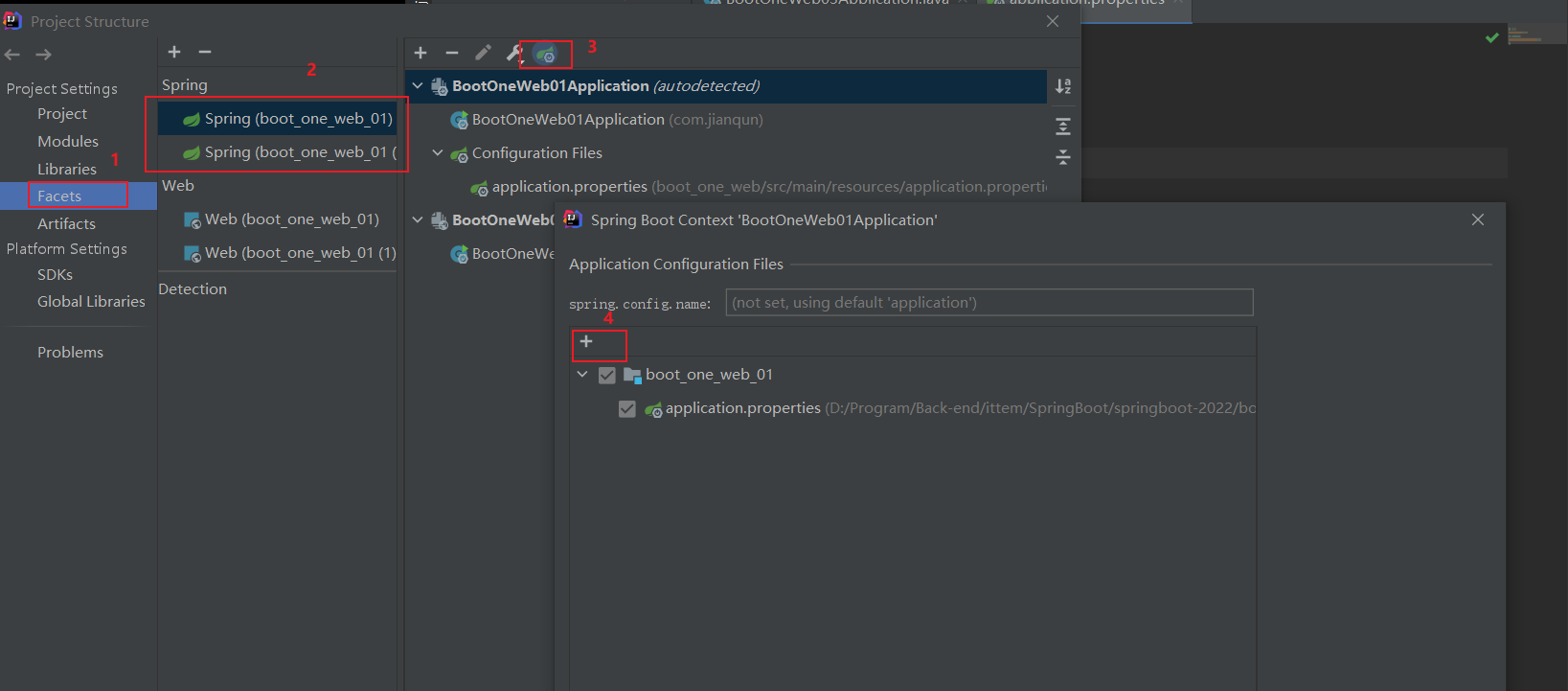Remove the selected facet with the minus icon

point(205,52)
